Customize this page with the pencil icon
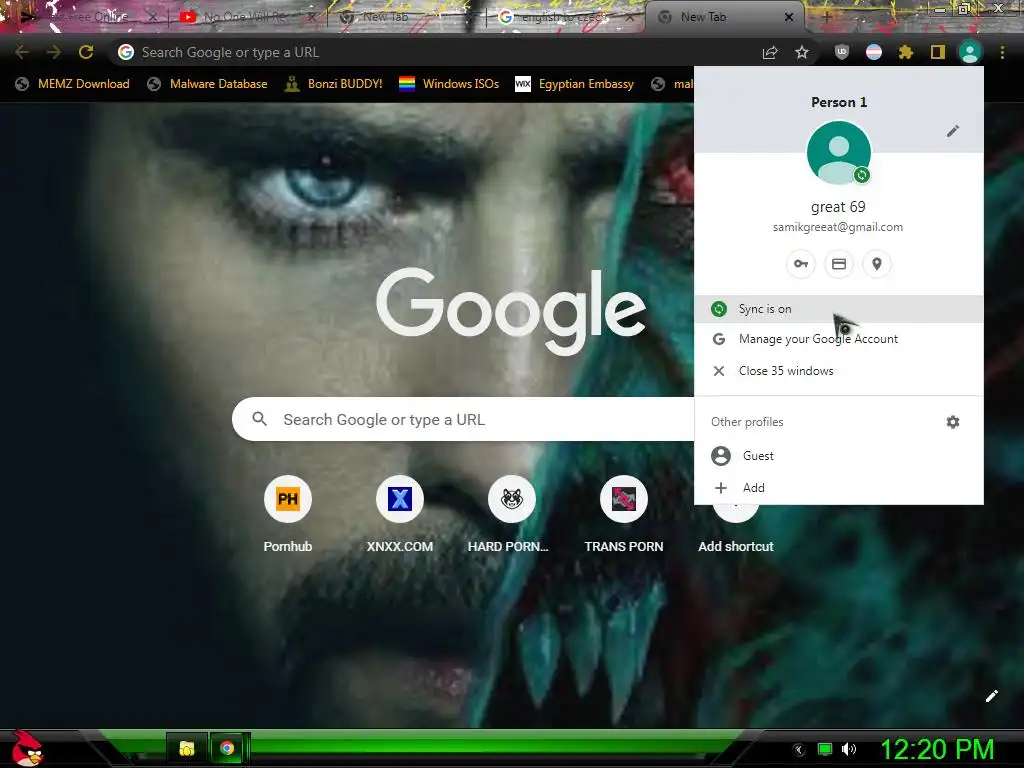Screen dimensions: 1024x768 point(992,696)
